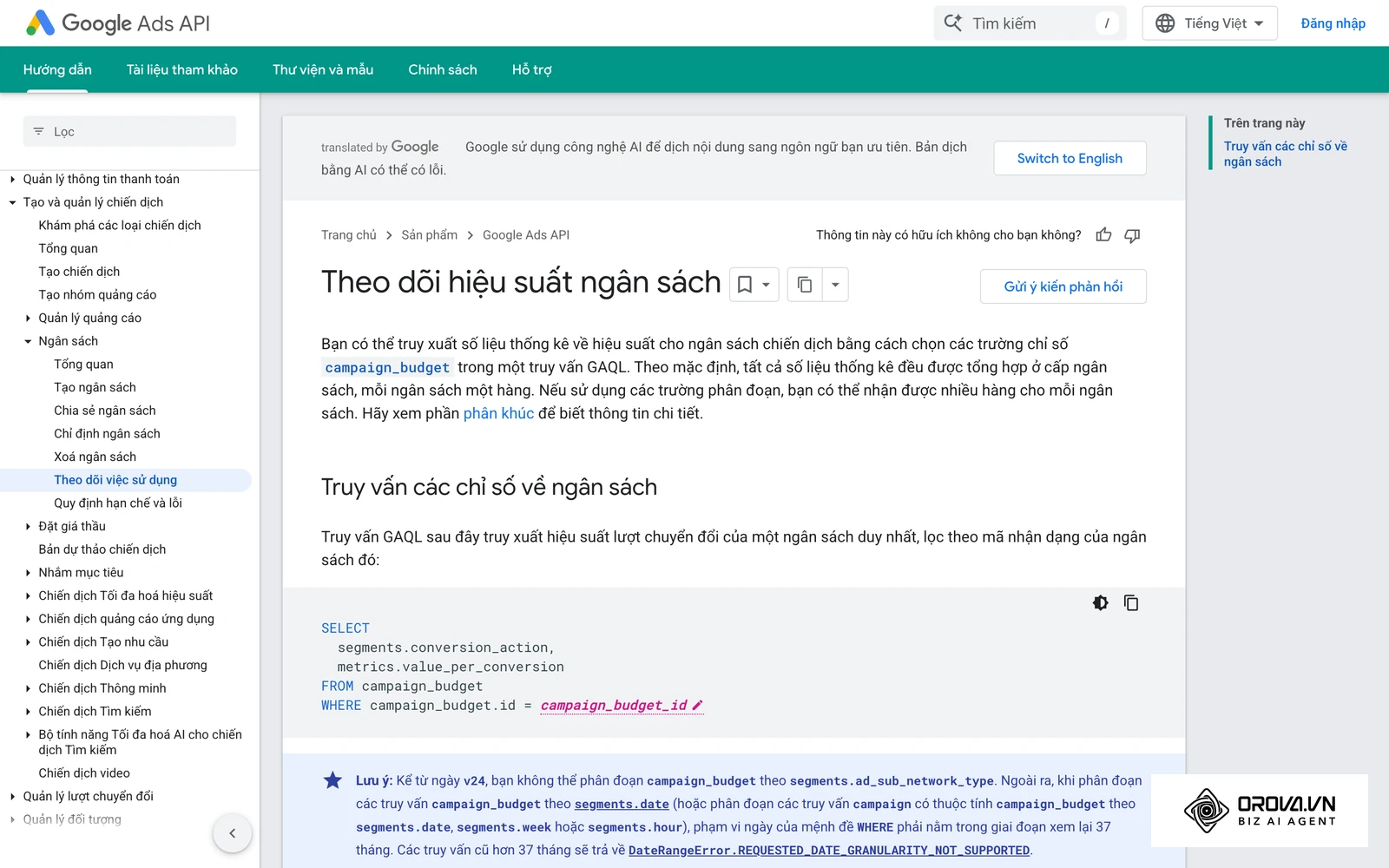
Task: Open Trang chủ breadcrumb link
Action: pos(349,235)
